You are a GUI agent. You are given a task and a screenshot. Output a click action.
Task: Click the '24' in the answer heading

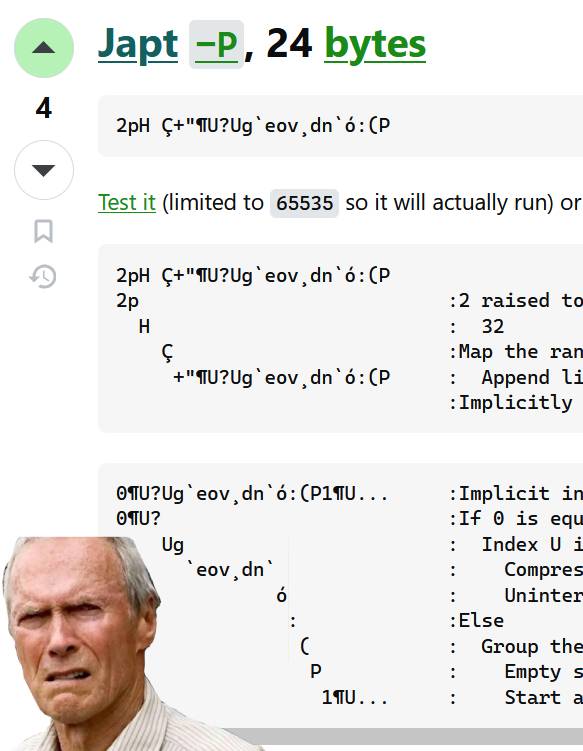click(x=289, y=44)
